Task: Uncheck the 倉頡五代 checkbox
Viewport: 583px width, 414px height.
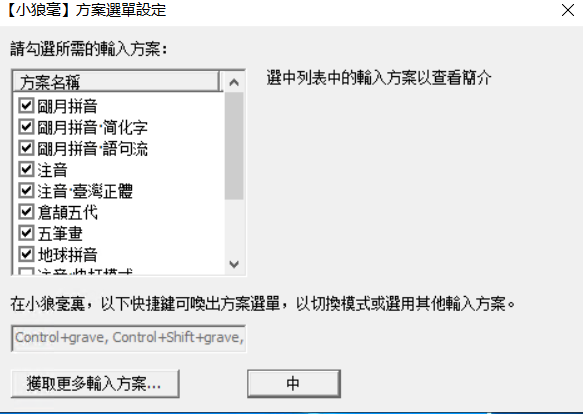Action: (x=26, y=212)
